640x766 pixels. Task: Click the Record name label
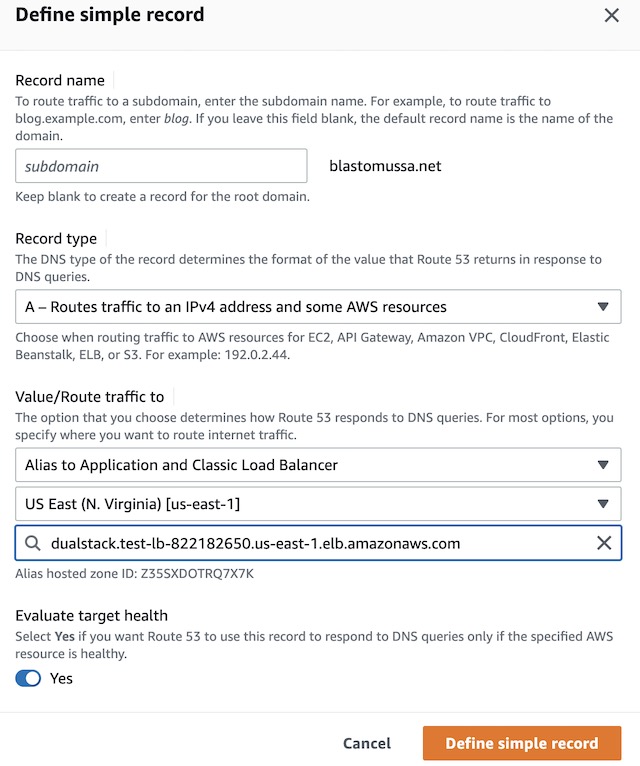click(59, 80)
